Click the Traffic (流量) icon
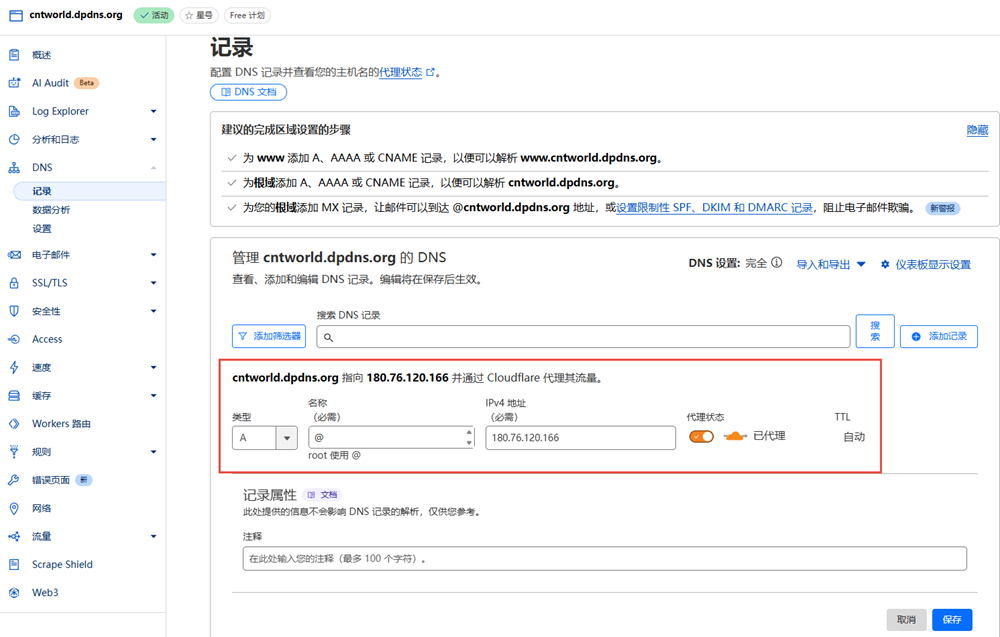This screenshot has height=637, width=1000. 14,536
